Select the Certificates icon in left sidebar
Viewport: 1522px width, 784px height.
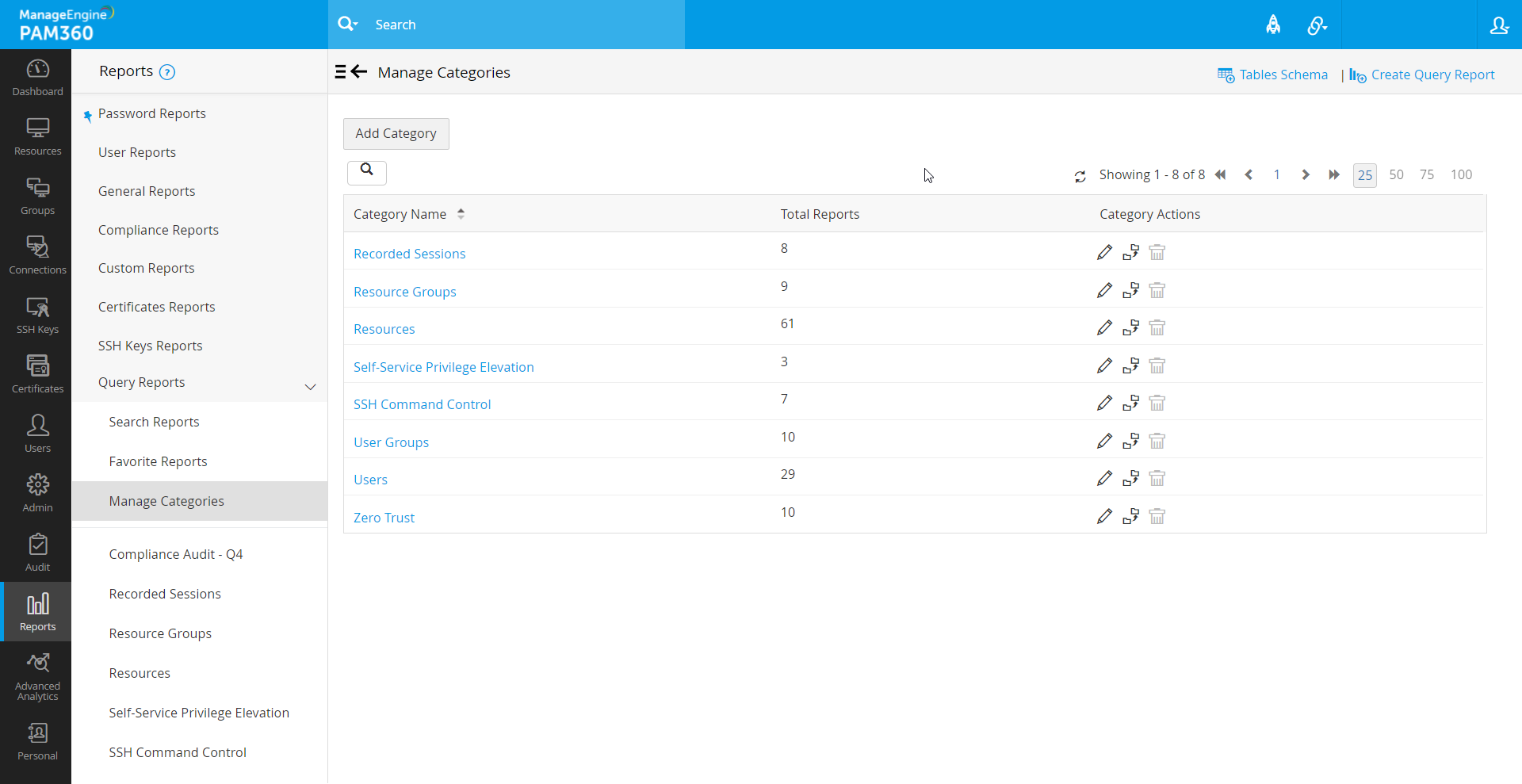pos(37,373)
